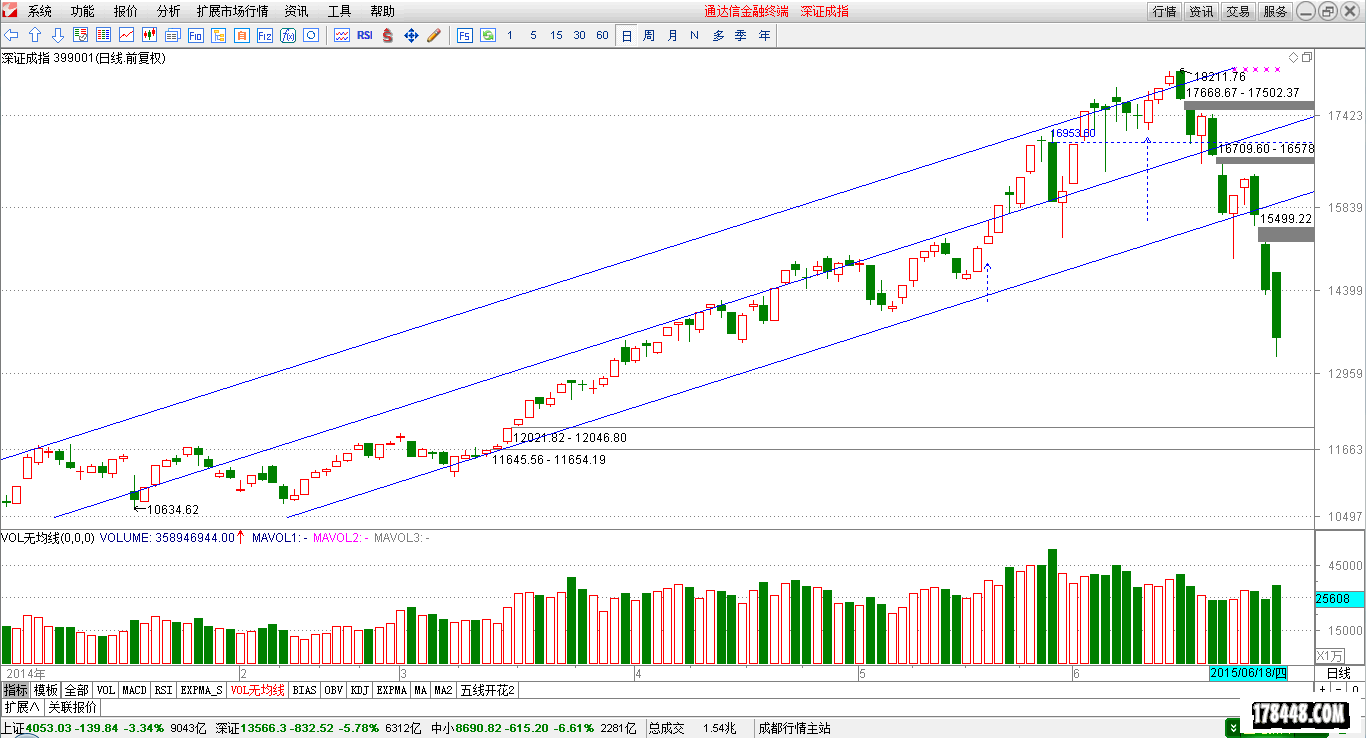Switch to 1-minute period

510,35
